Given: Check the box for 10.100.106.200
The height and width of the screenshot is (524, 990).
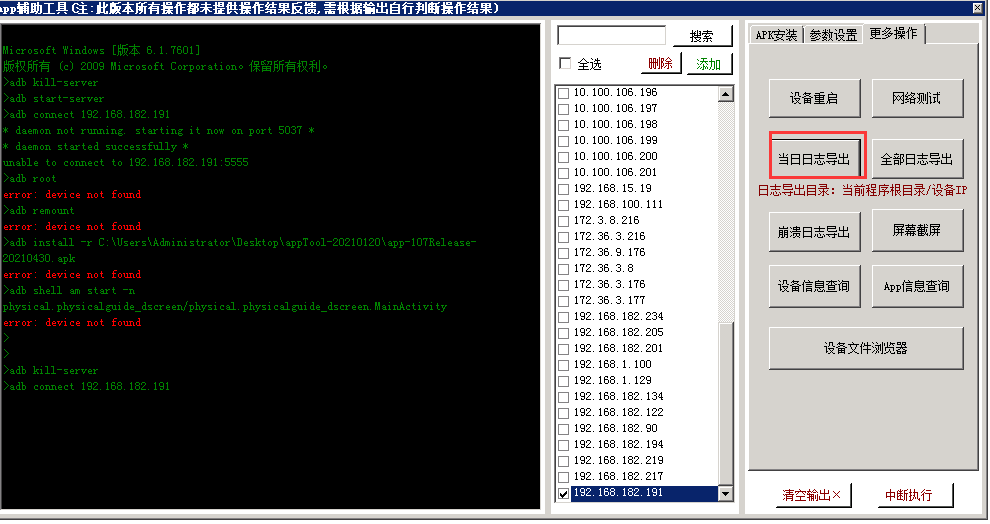Looking at the screenshot, I should coord(564,157).
